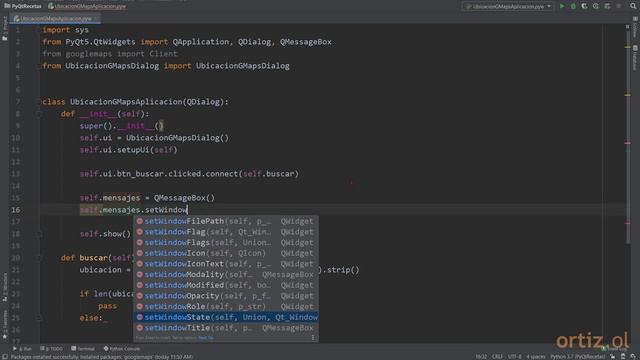
Task: Click the UTF-8 encoding status entry
Action: 514,357
